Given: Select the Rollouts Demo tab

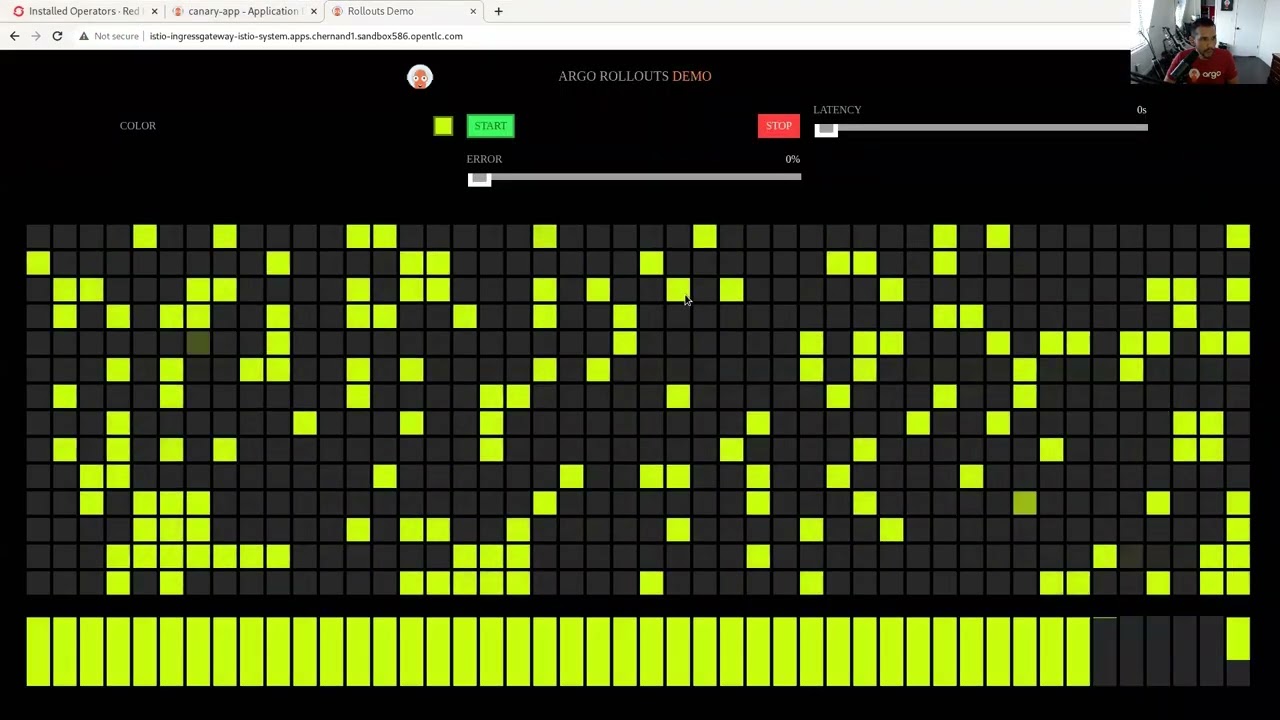Looking at the screenshot, I should [x=404, y=11].
